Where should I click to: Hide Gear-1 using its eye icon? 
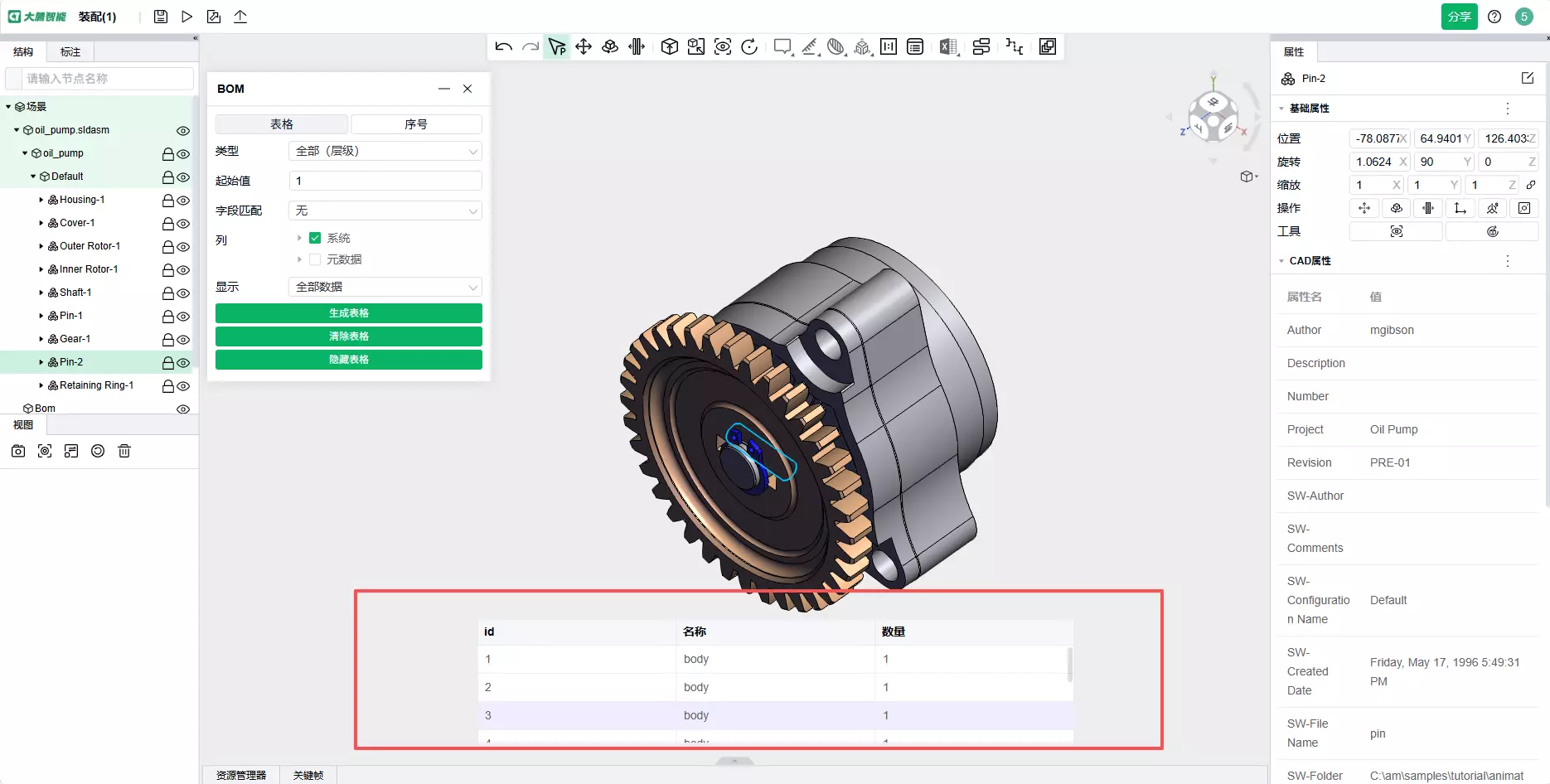click(183, 340)
